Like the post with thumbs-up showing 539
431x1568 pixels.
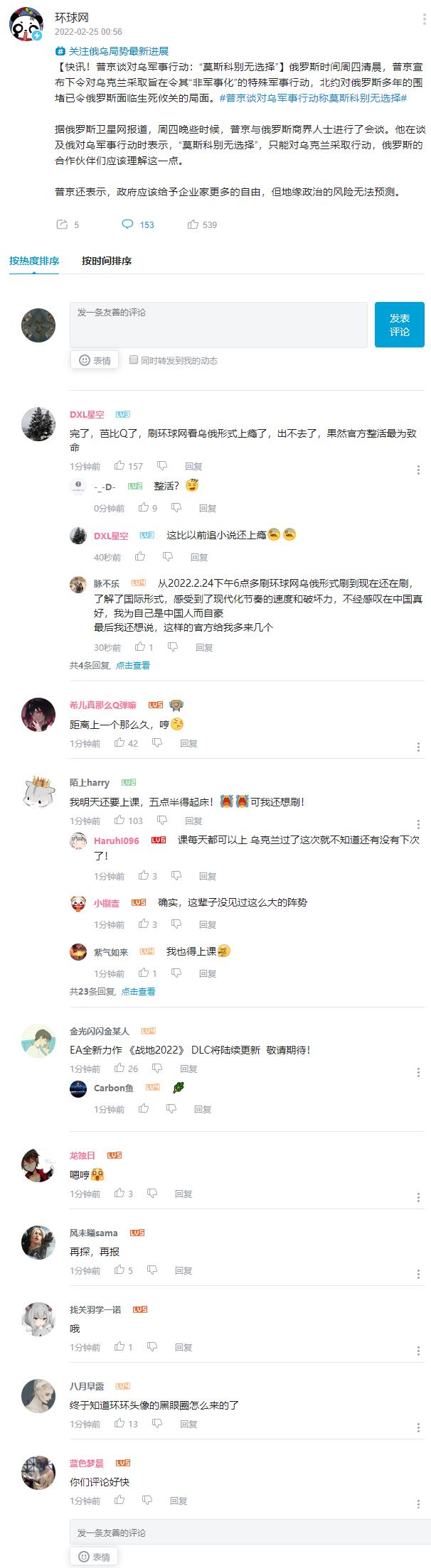(x=193, y=225)
